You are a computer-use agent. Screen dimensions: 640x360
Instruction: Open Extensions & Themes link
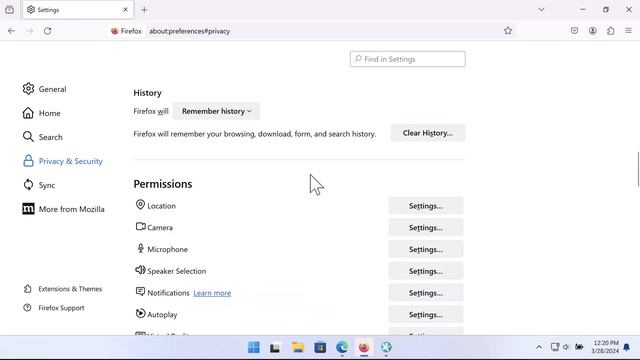[x=62, y=289]
